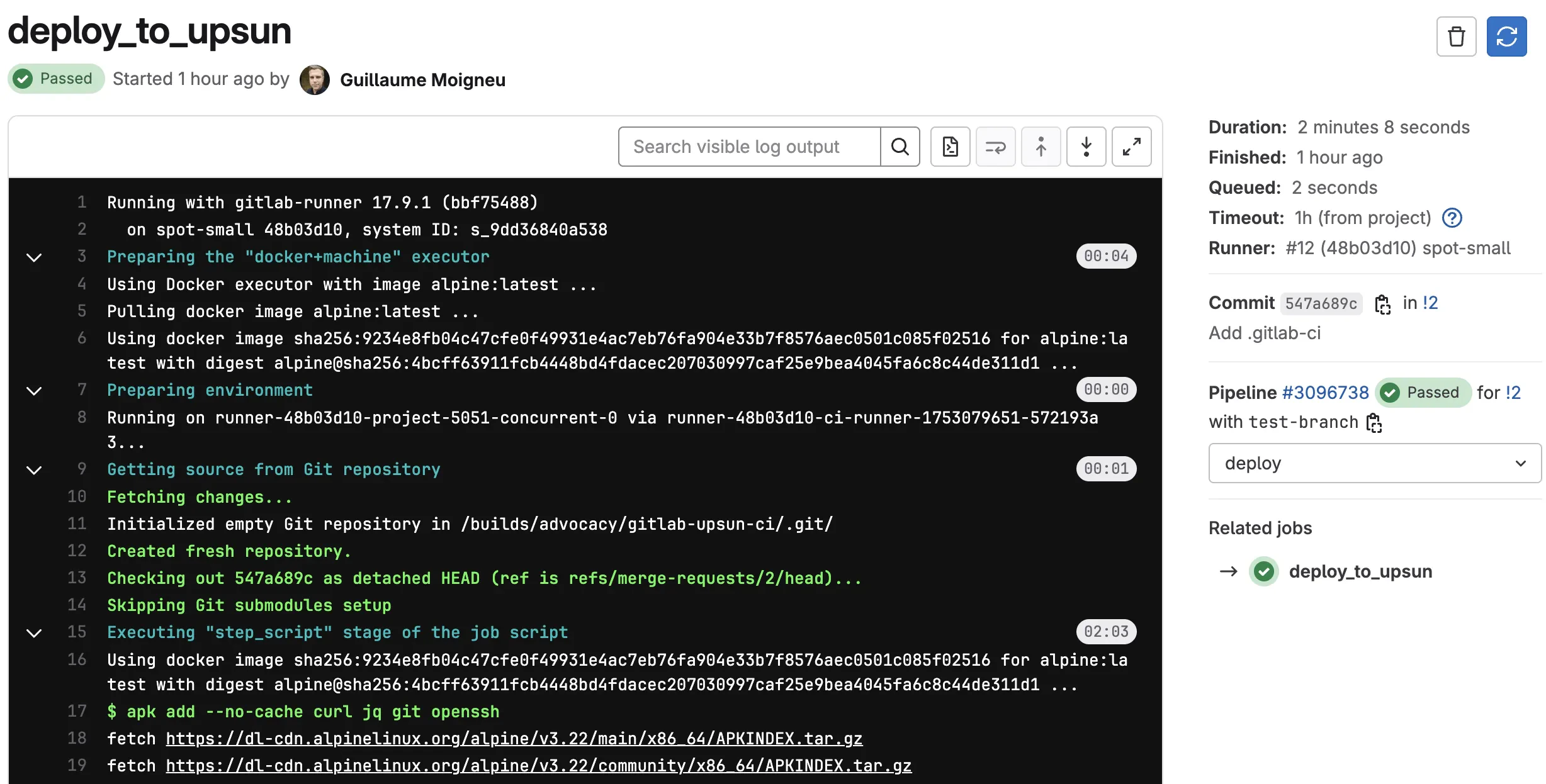The width and height of the screenshot is (1546, 784).
Task: Copy branch name test-branch
Action: [1374, 423]
